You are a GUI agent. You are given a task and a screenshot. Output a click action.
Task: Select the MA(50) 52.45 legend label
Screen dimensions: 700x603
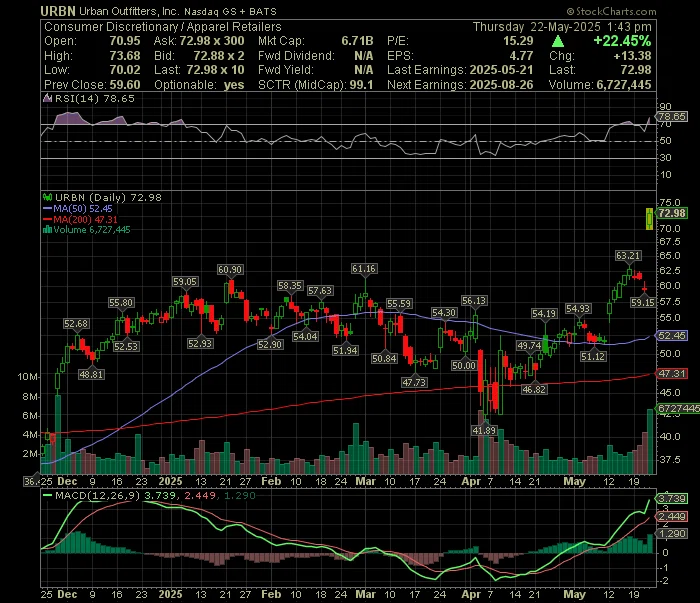pos(83,208)
